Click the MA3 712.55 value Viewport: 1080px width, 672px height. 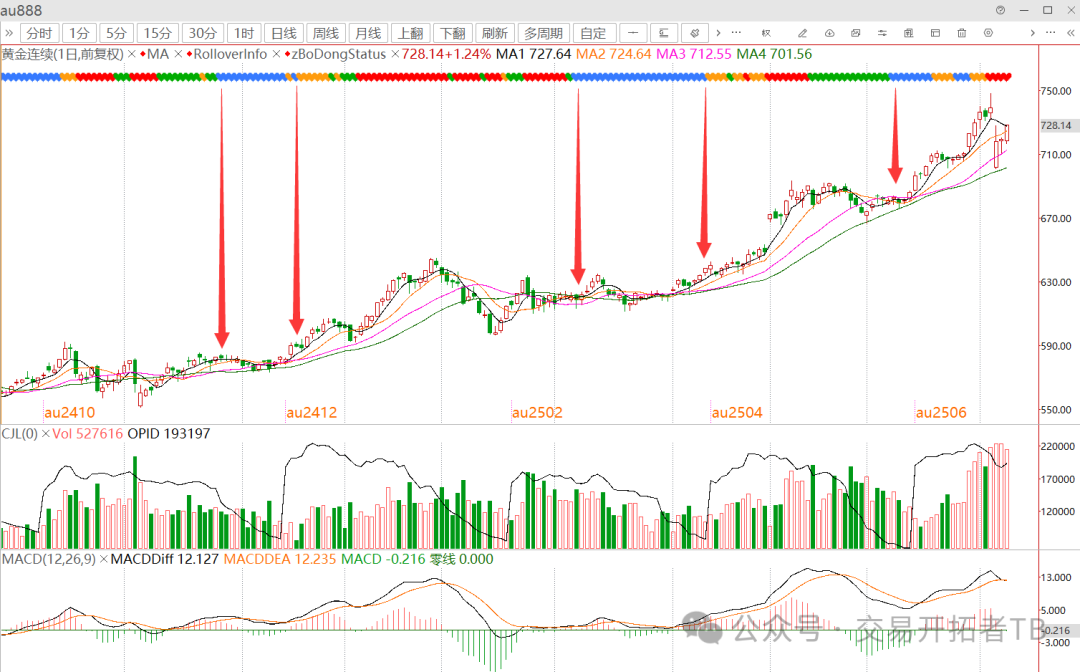pos(694,54)
